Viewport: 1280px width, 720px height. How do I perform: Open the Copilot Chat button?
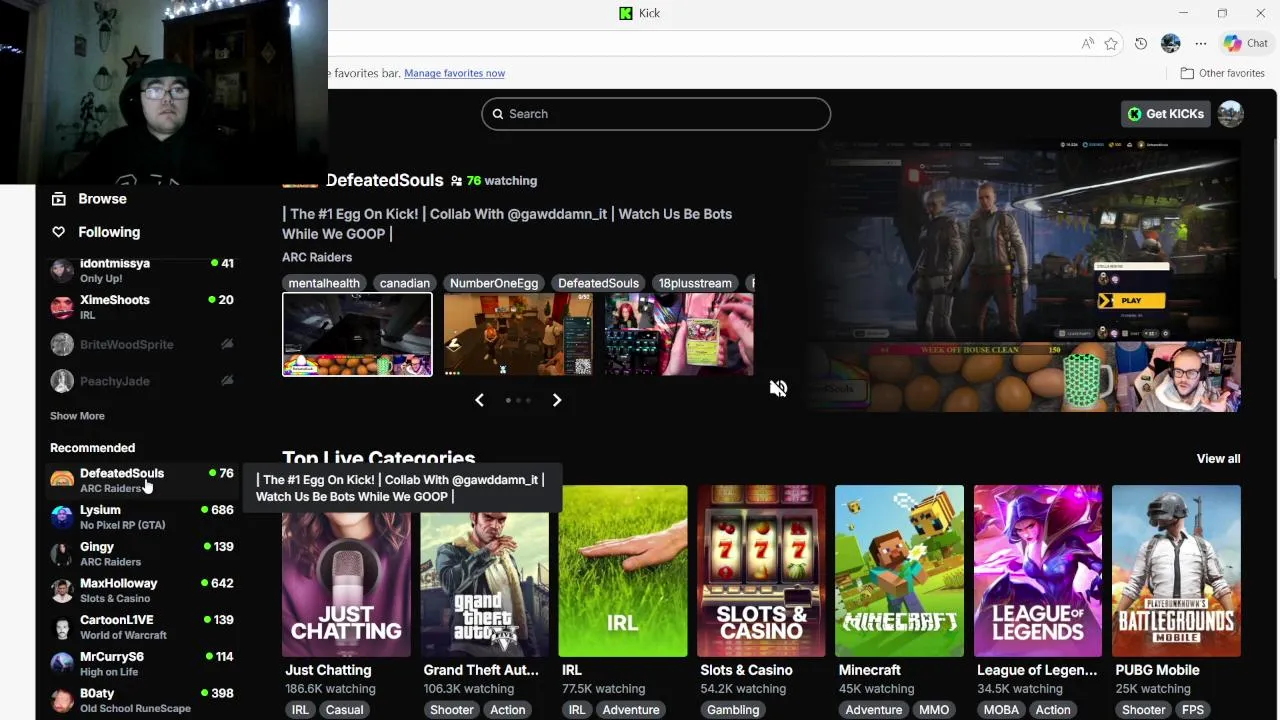[x=1246, y=43]
